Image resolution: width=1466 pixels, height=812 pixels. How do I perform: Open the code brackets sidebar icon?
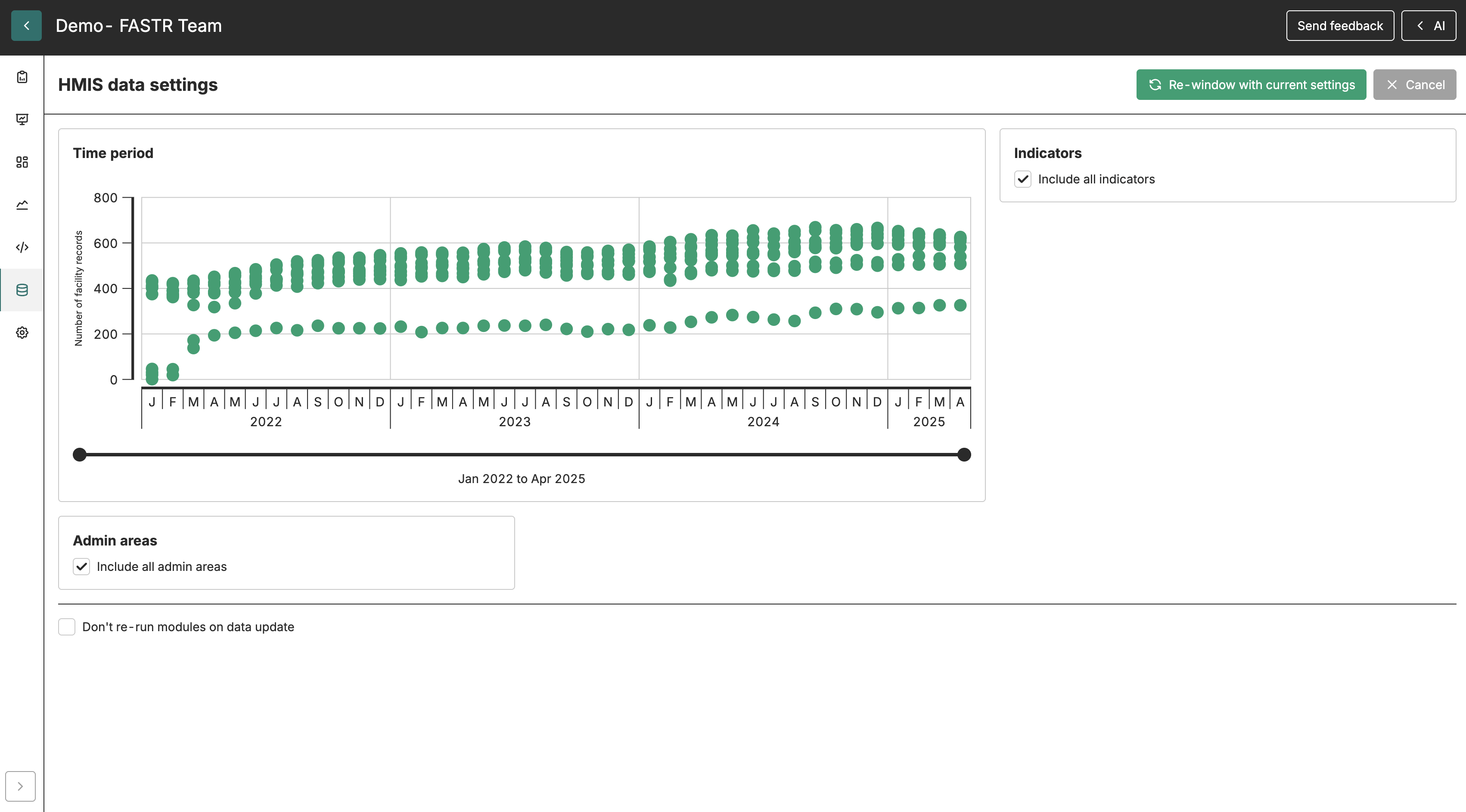pyautogui.click(x=22, y=247)
